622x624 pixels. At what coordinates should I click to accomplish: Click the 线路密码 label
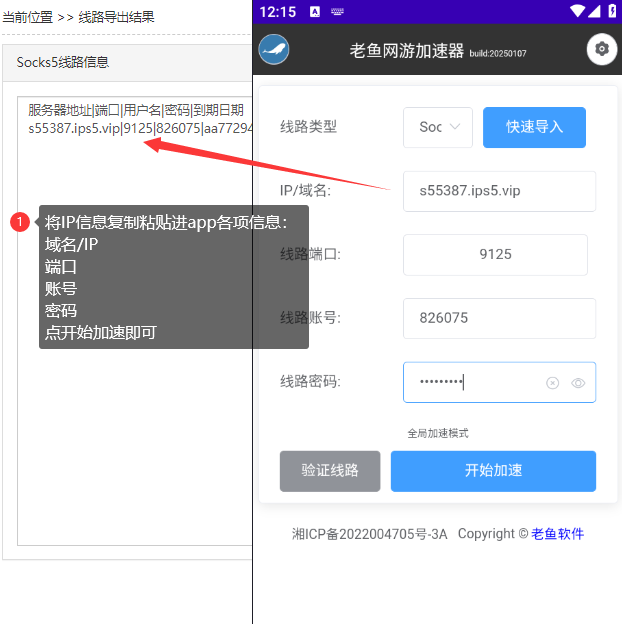coord(310,381)
